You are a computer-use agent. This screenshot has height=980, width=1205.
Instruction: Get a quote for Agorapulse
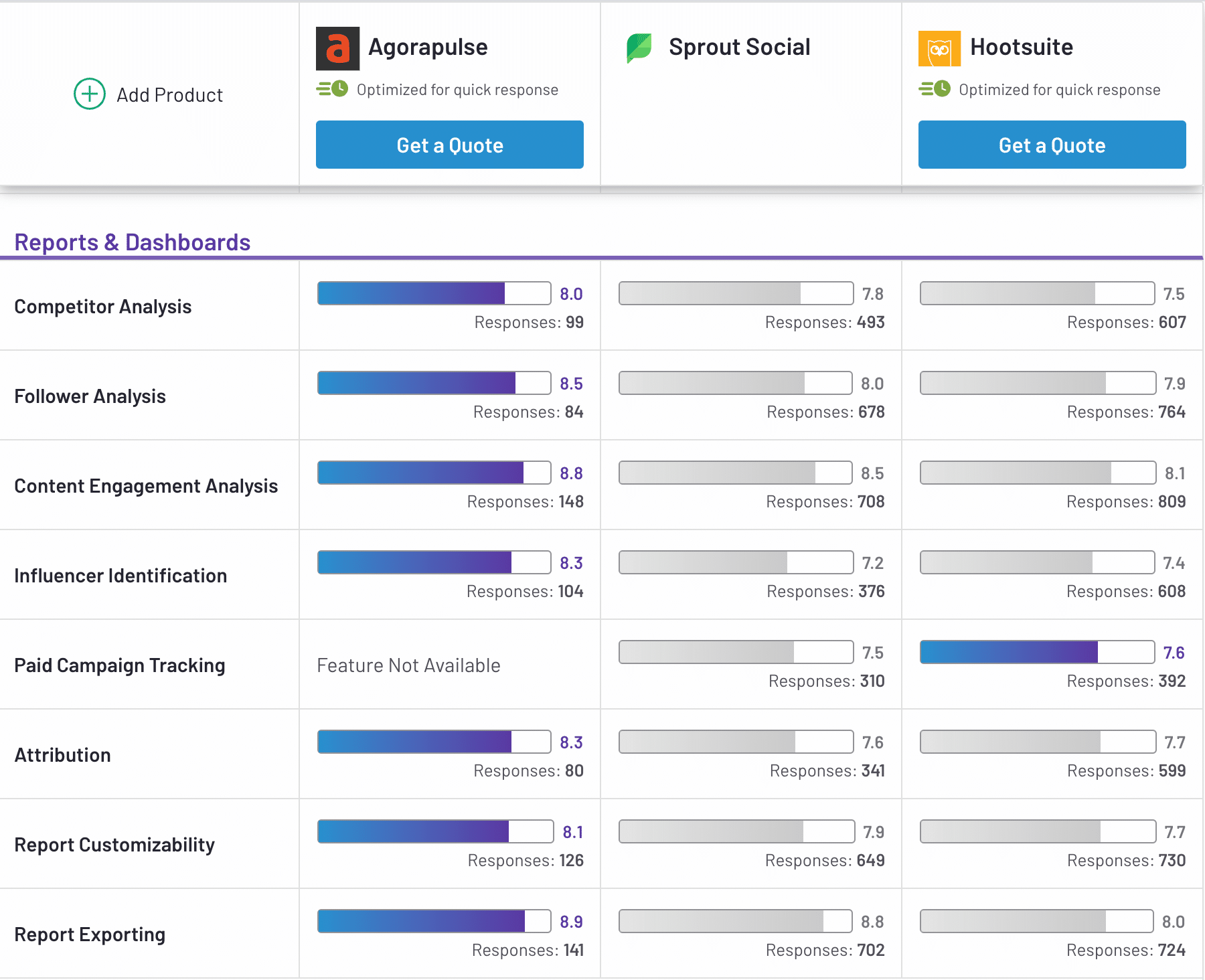tap(449, 145)
